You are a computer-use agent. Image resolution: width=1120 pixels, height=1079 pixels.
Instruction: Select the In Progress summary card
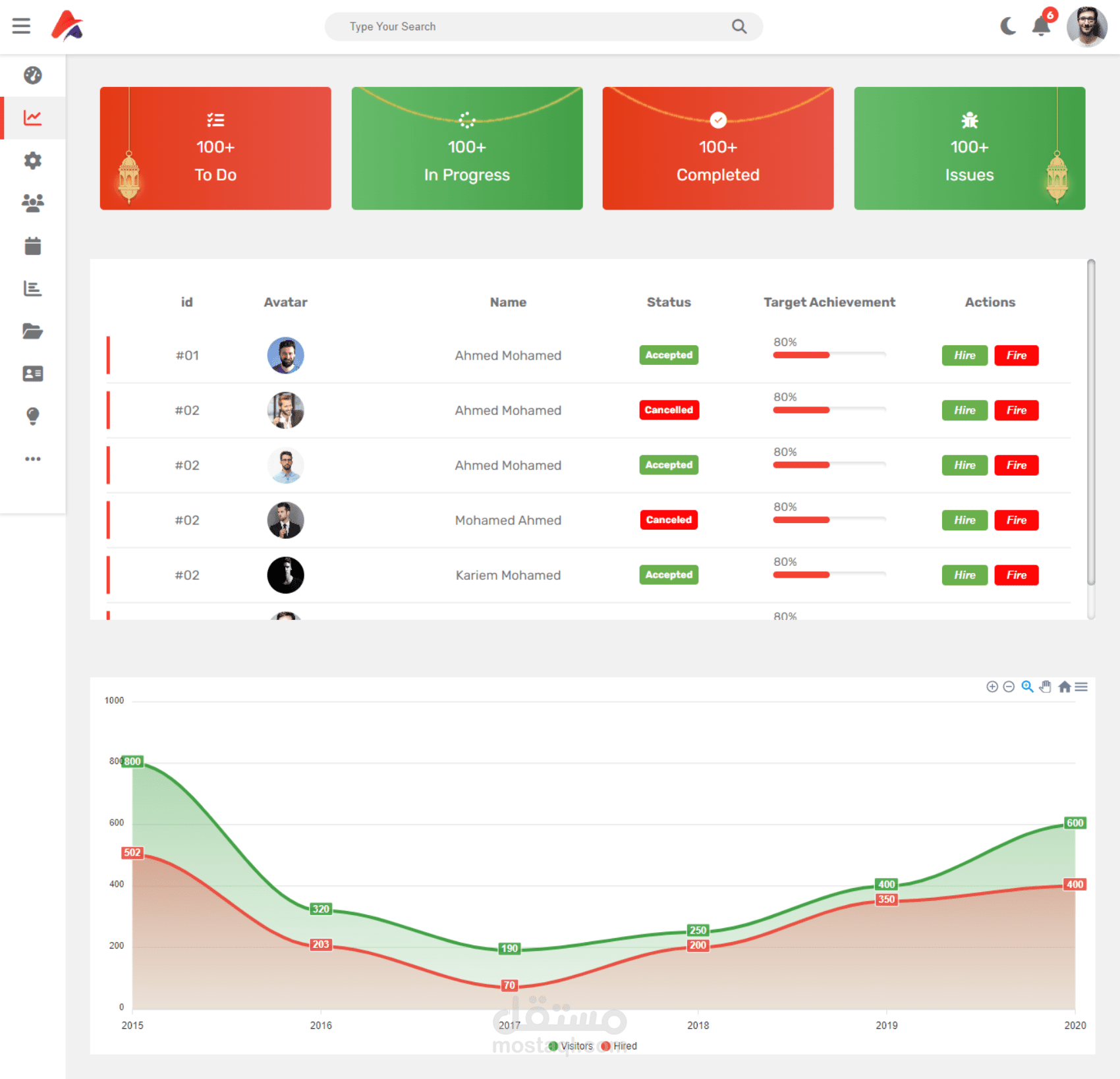[x=467, y=148]
